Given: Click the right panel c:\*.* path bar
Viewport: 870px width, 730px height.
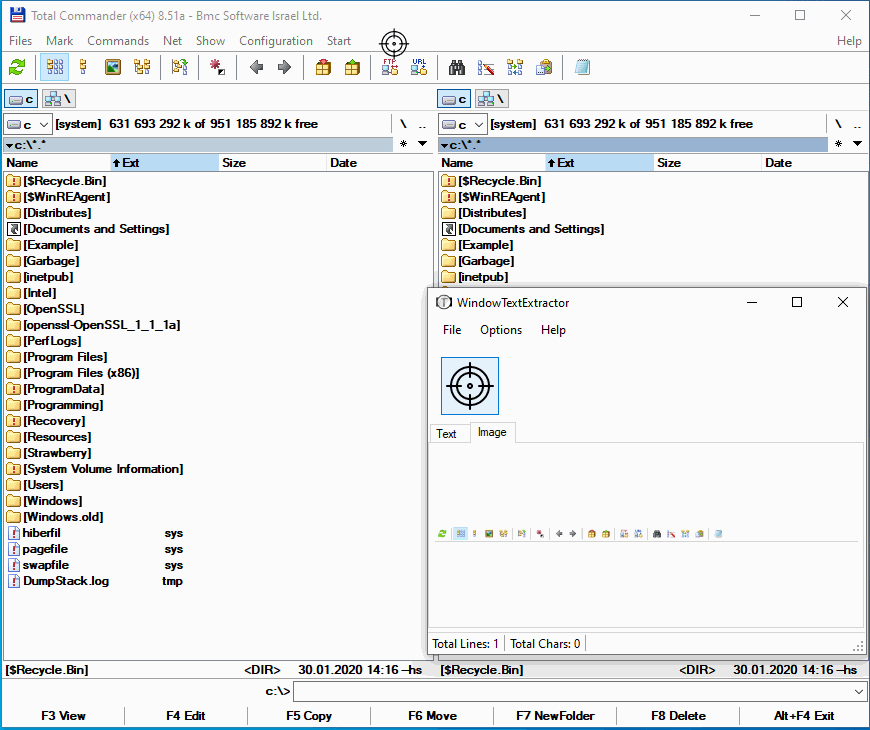Looking at the screenshot, I should 633,145.
